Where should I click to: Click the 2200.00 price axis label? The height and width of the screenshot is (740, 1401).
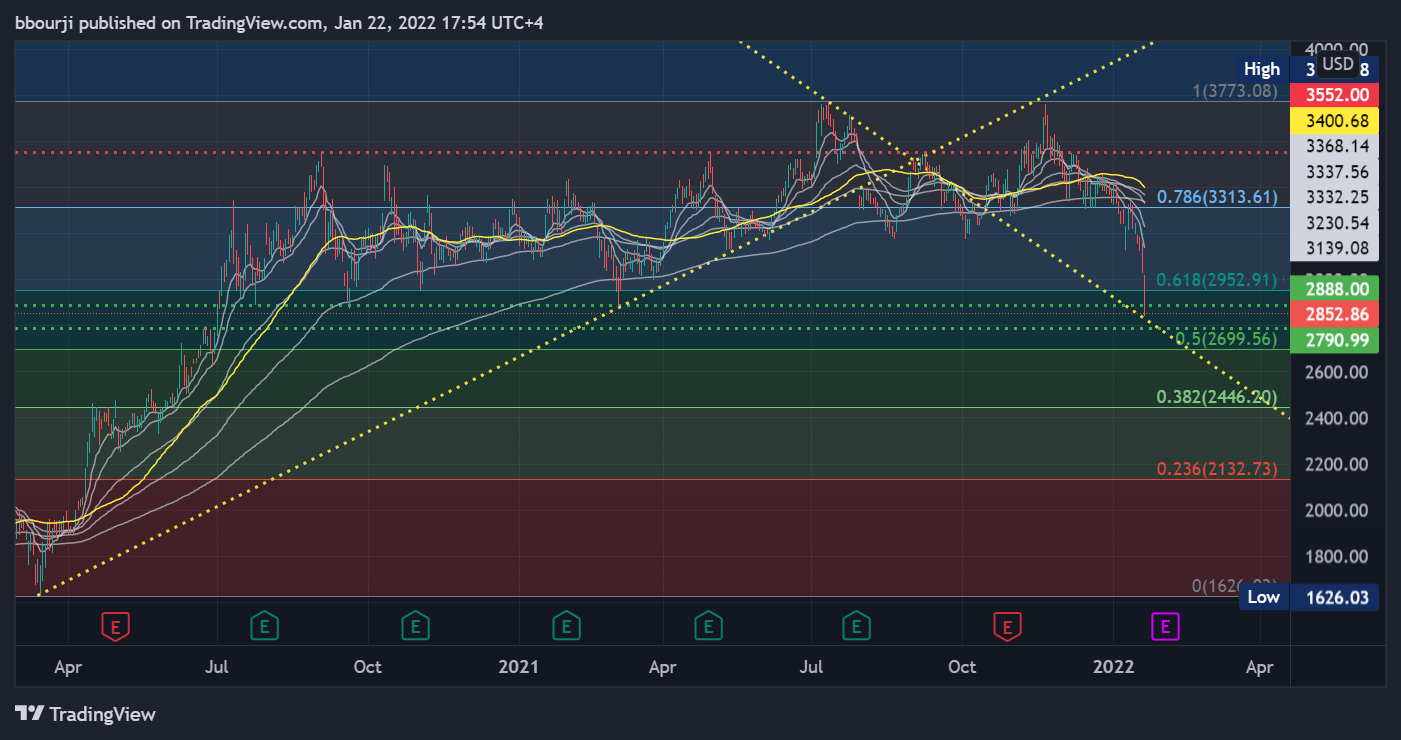[1335, 464]
